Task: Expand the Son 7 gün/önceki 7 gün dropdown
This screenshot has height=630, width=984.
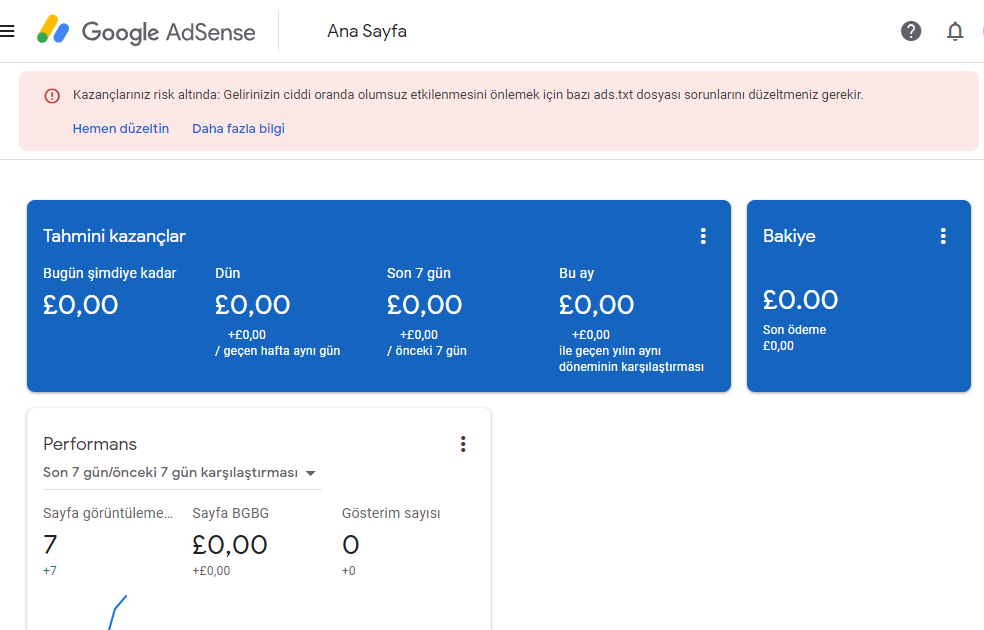Action: (182, 472)
